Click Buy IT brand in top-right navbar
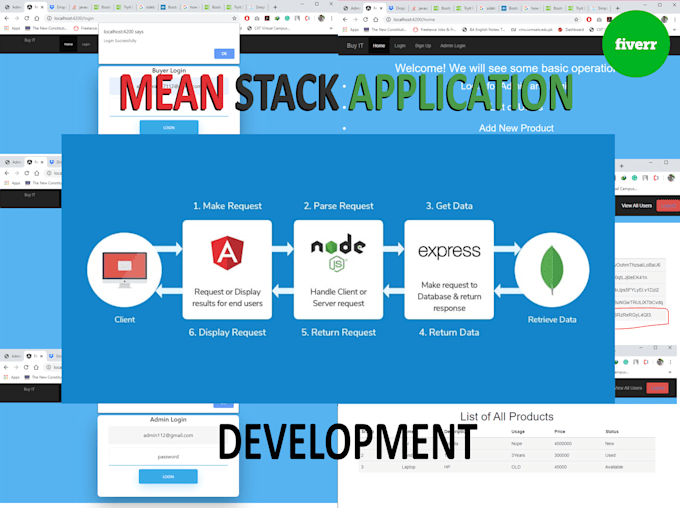Viewport: 680px width, 508px height. (355, 46)
